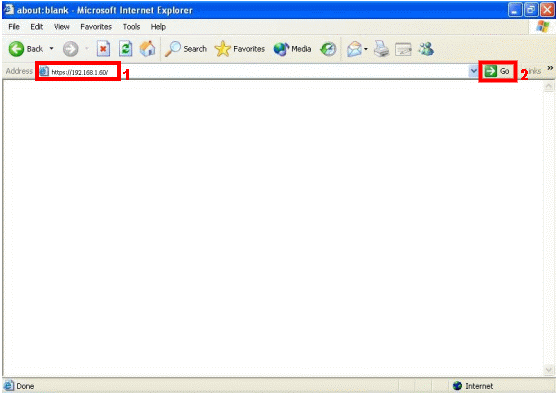Open the Messenger people icon
The width and height of the screenshot is (556, 393).
tap(426, 49)
